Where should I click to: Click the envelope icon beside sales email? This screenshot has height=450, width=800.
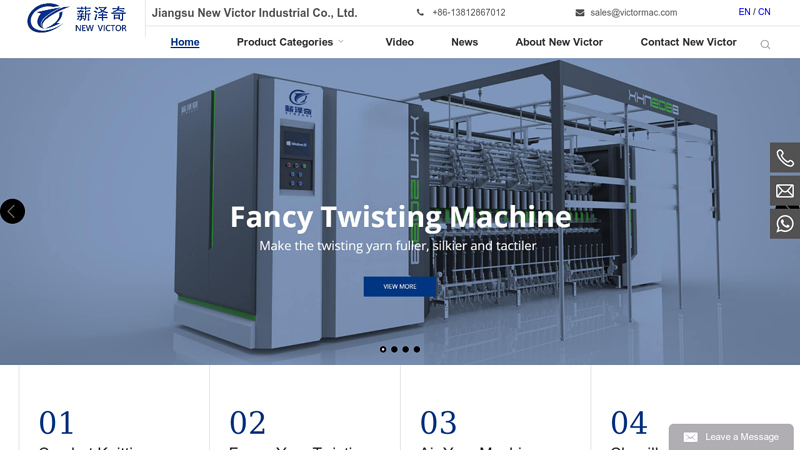tap(580, 12)
